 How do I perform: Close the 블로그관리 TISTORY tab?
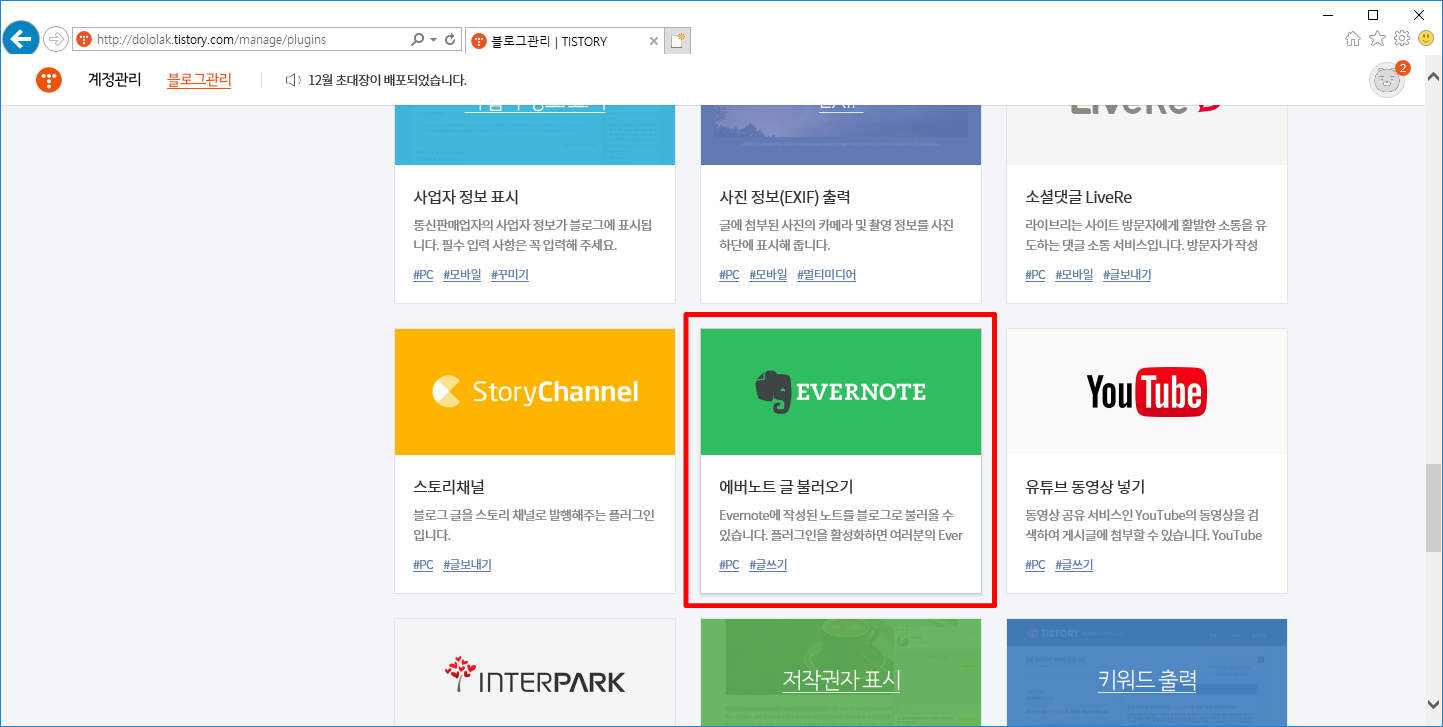[x=654, y=41]
